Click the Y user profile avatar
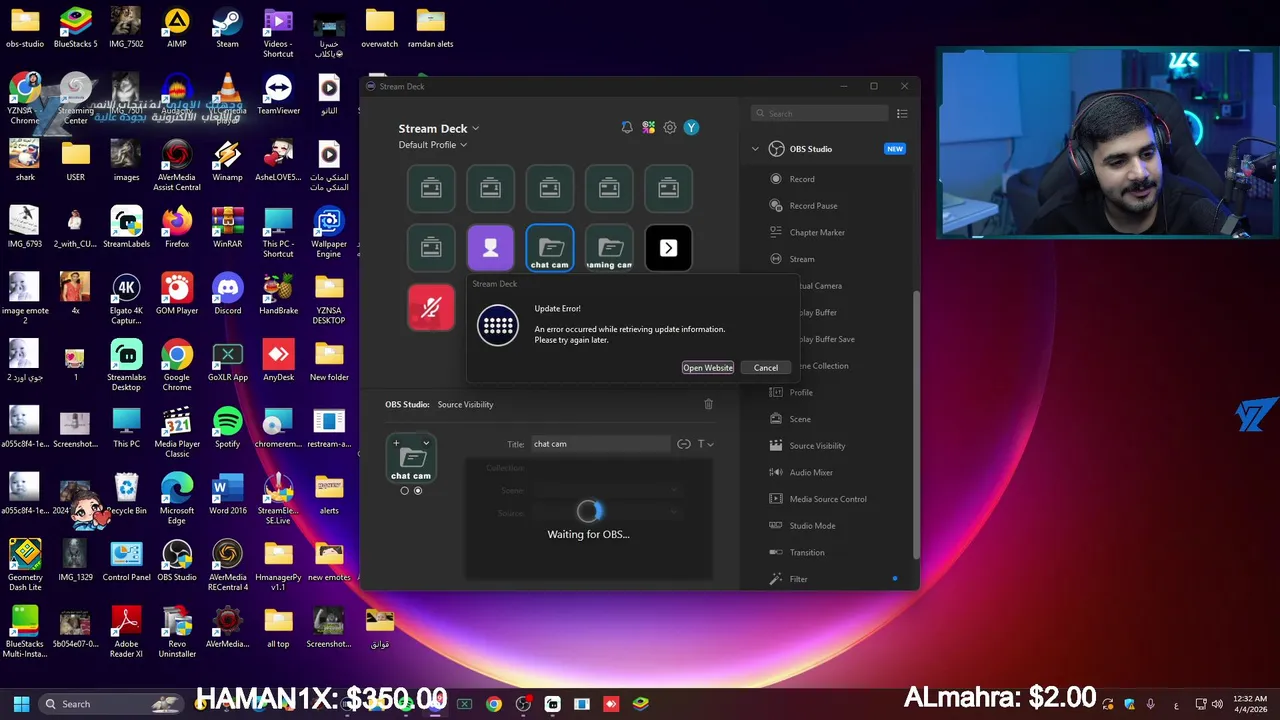The width and height of the screenshot is (1280, 720). [x=691, y=128]
